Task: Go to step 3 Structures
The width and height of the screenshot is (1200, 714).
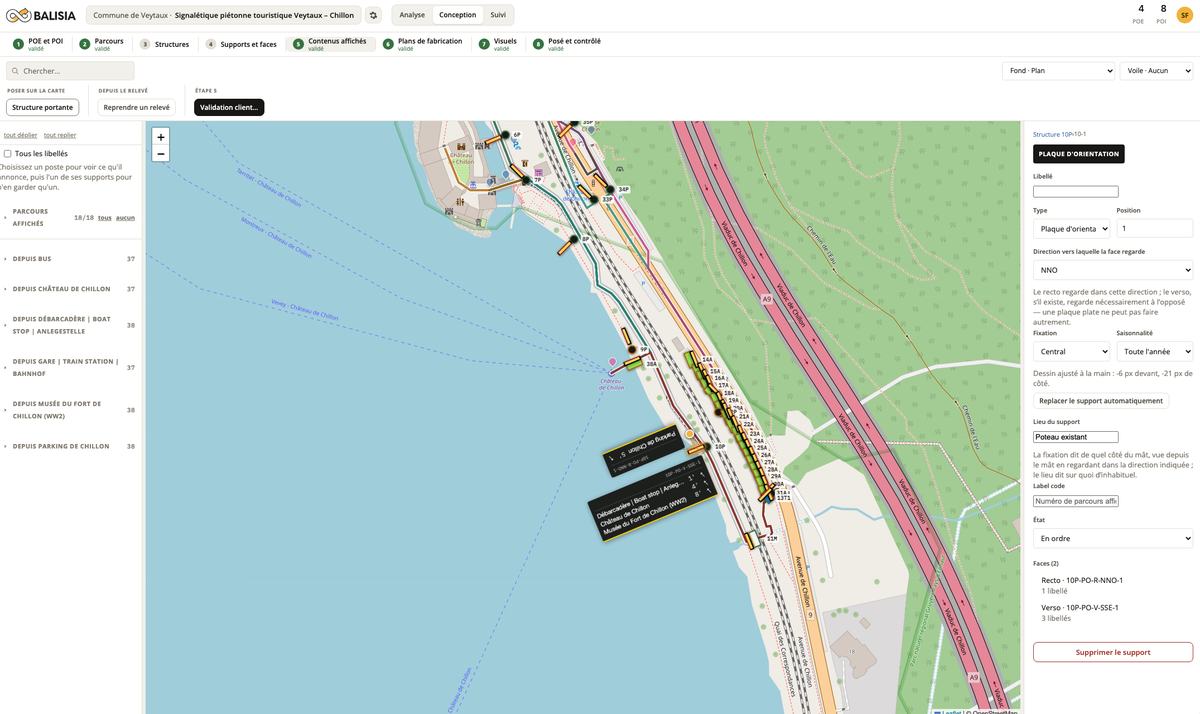Action: 165,44
